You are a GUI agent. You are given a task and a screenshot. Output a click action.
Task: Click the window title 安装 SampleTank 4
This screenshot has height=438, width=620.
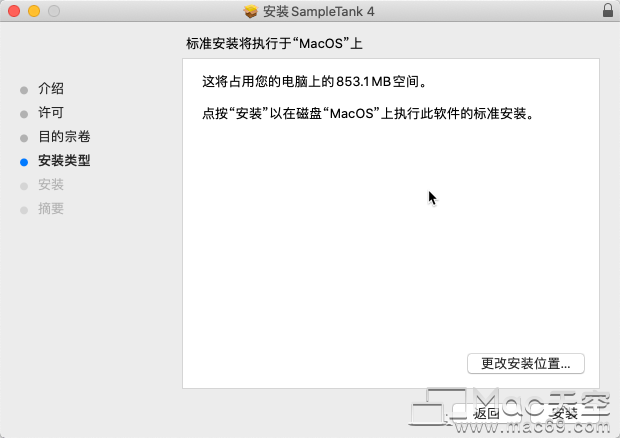point(319,11)
